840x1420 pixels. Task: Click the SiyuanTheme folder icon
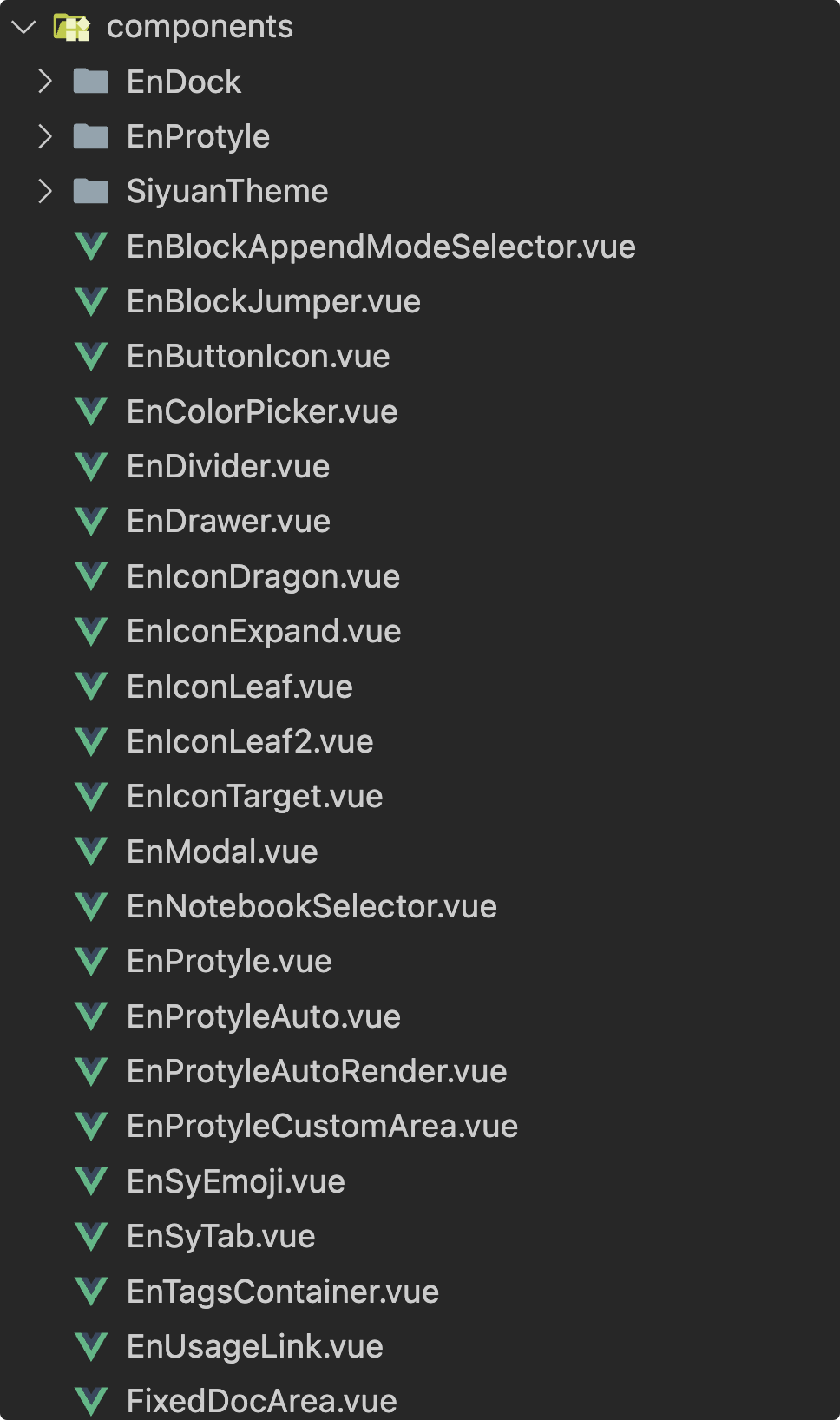point(91,191)
